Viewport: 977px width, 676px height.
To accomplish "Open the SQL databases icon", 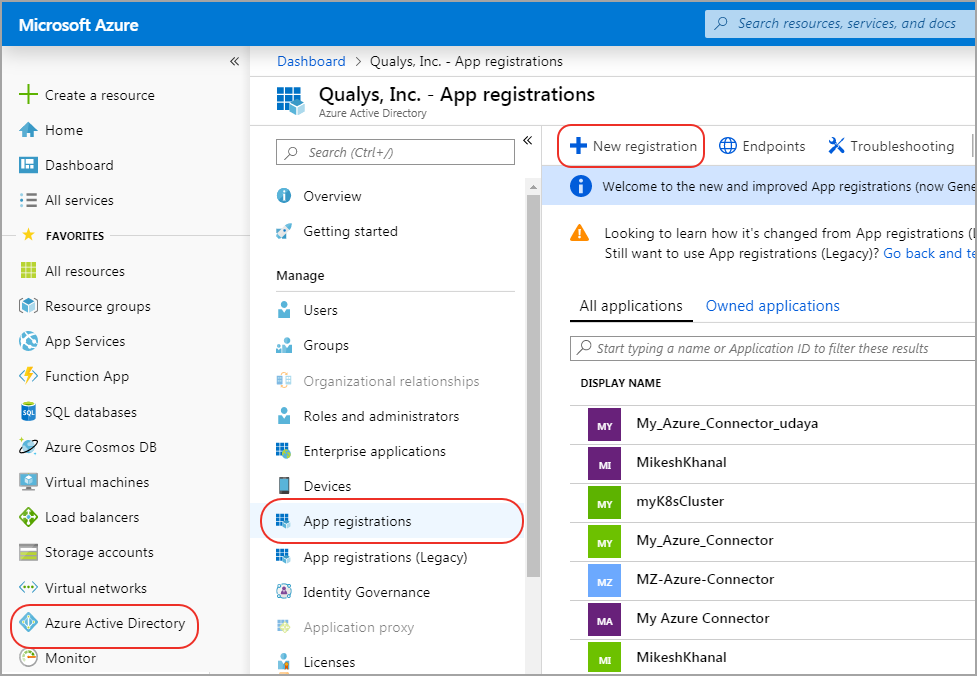I will [28, 412].
